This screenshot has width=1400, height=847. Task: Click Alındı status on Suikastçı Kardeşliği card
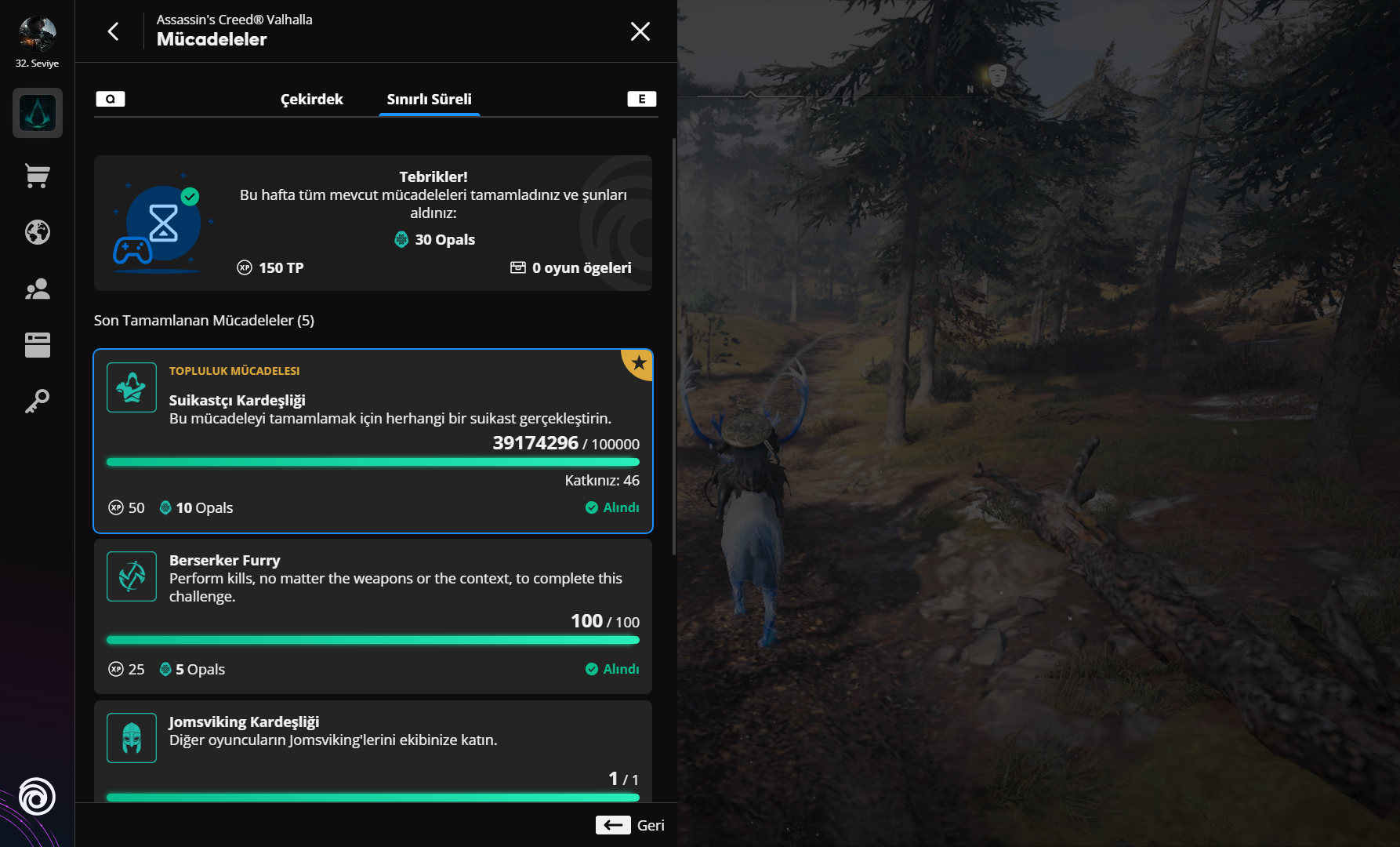[x=612, y=507]
